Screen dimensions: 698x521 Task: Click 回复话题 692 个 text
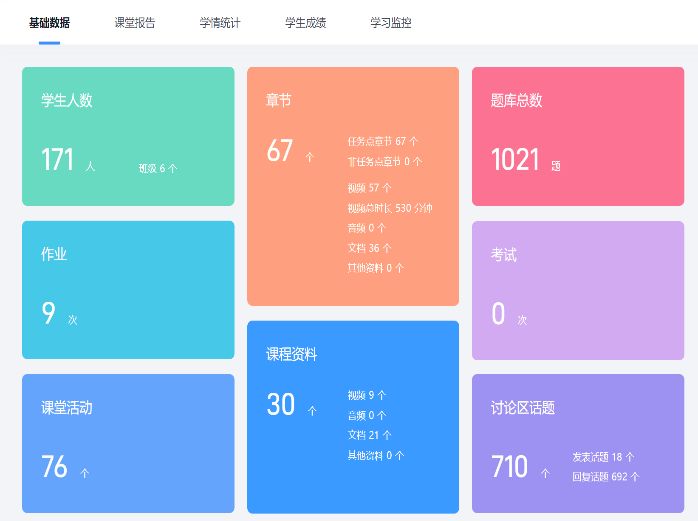coord(605,477)
